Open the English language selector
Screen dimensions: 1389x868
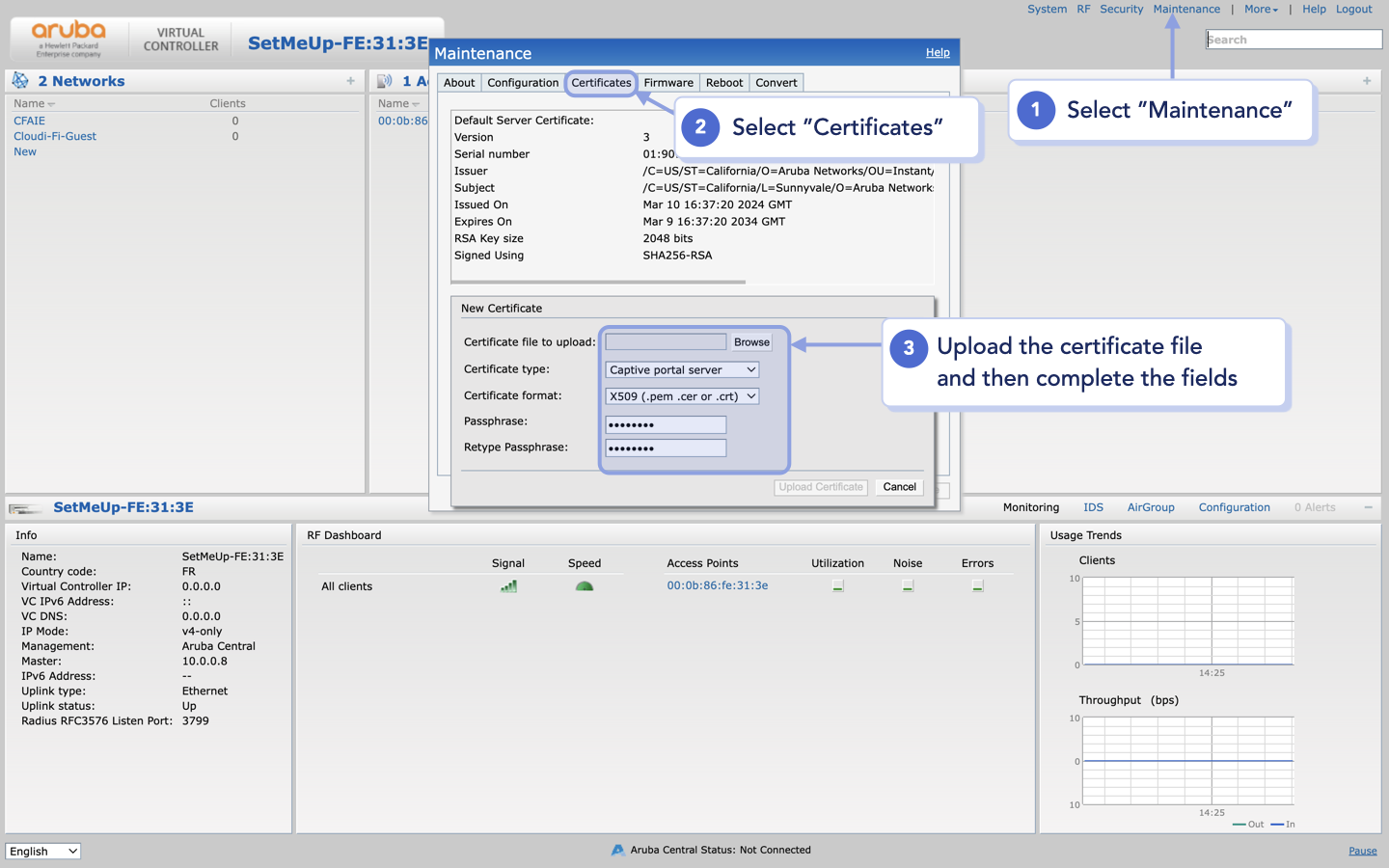42,851
